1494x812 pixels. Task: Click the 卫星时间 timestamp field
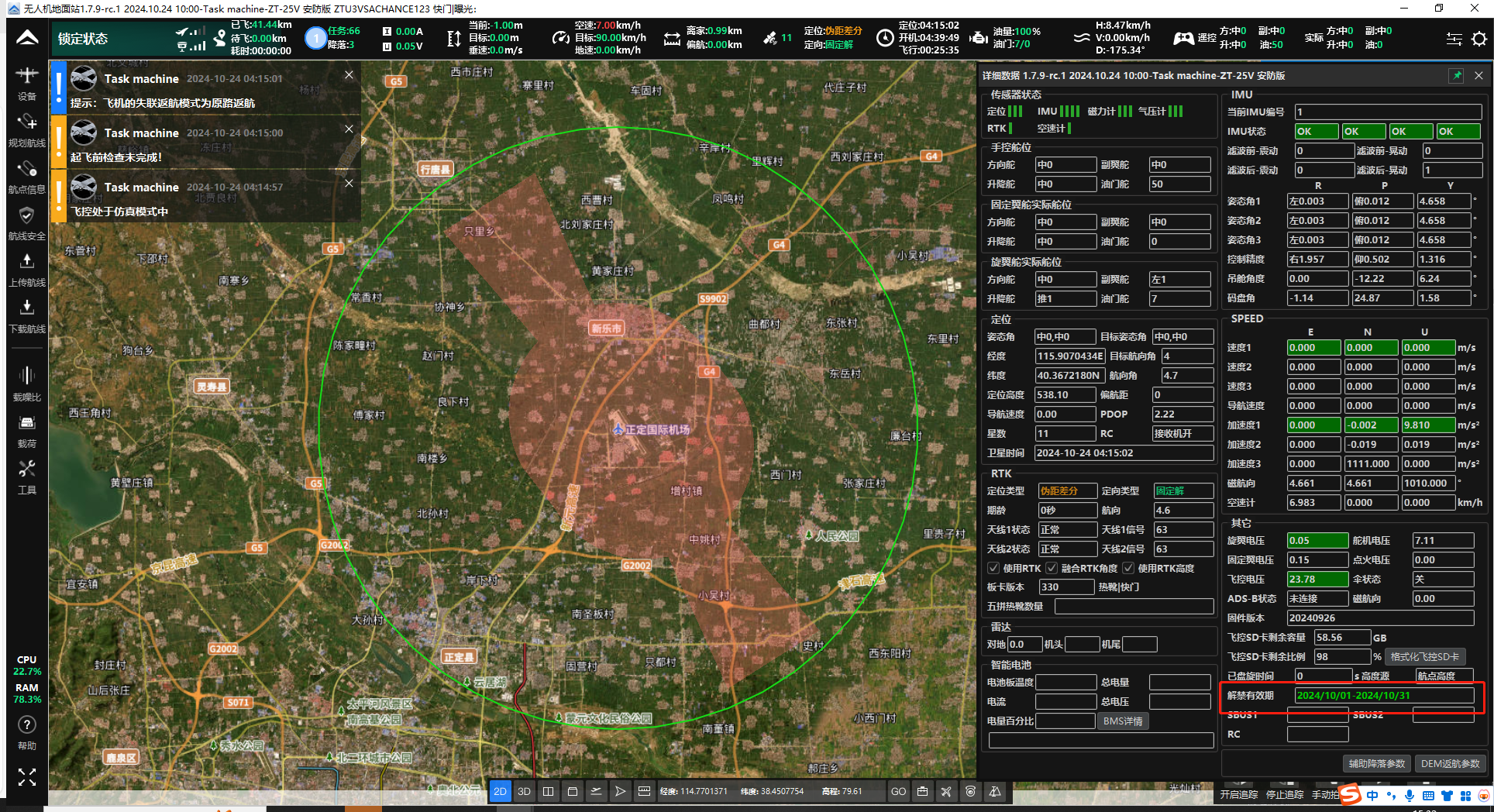1124,452
